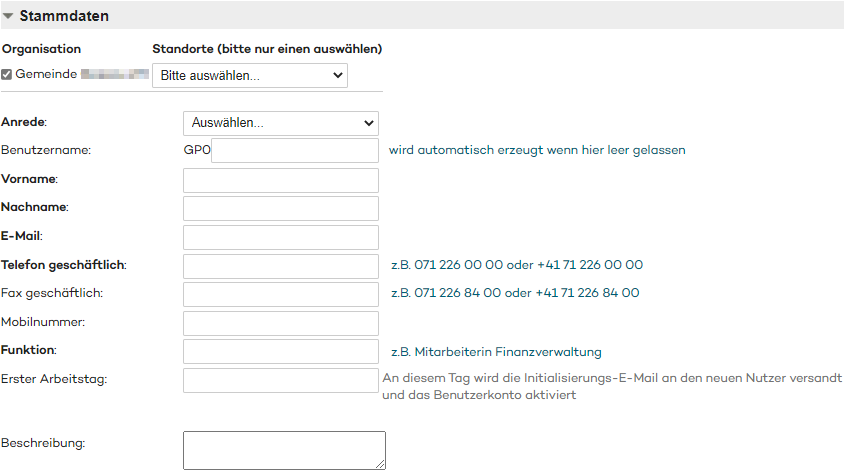Open the Erster Arbeitstag date field
Viewport: 847px width, 475px height.
pyautogui.click(x=281, y=380)
